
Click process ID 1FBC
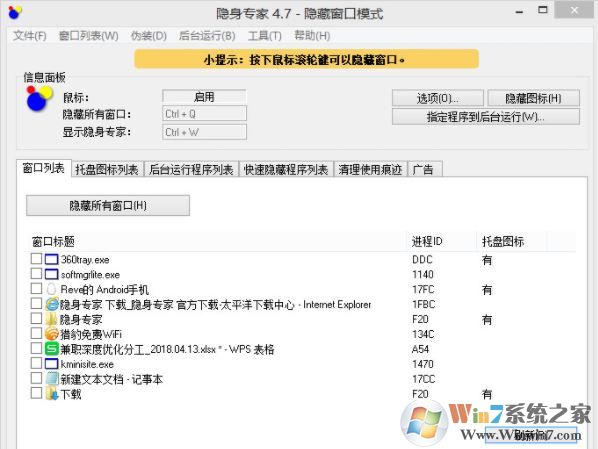424,304
